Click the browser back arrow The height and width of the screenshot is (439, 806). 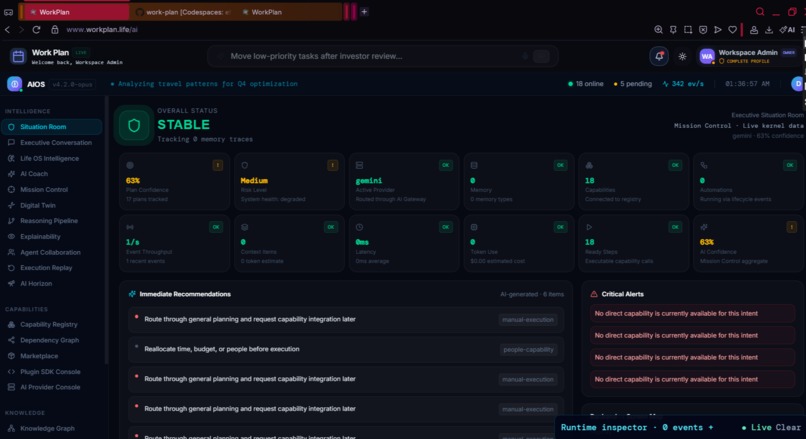coord(7,30)
